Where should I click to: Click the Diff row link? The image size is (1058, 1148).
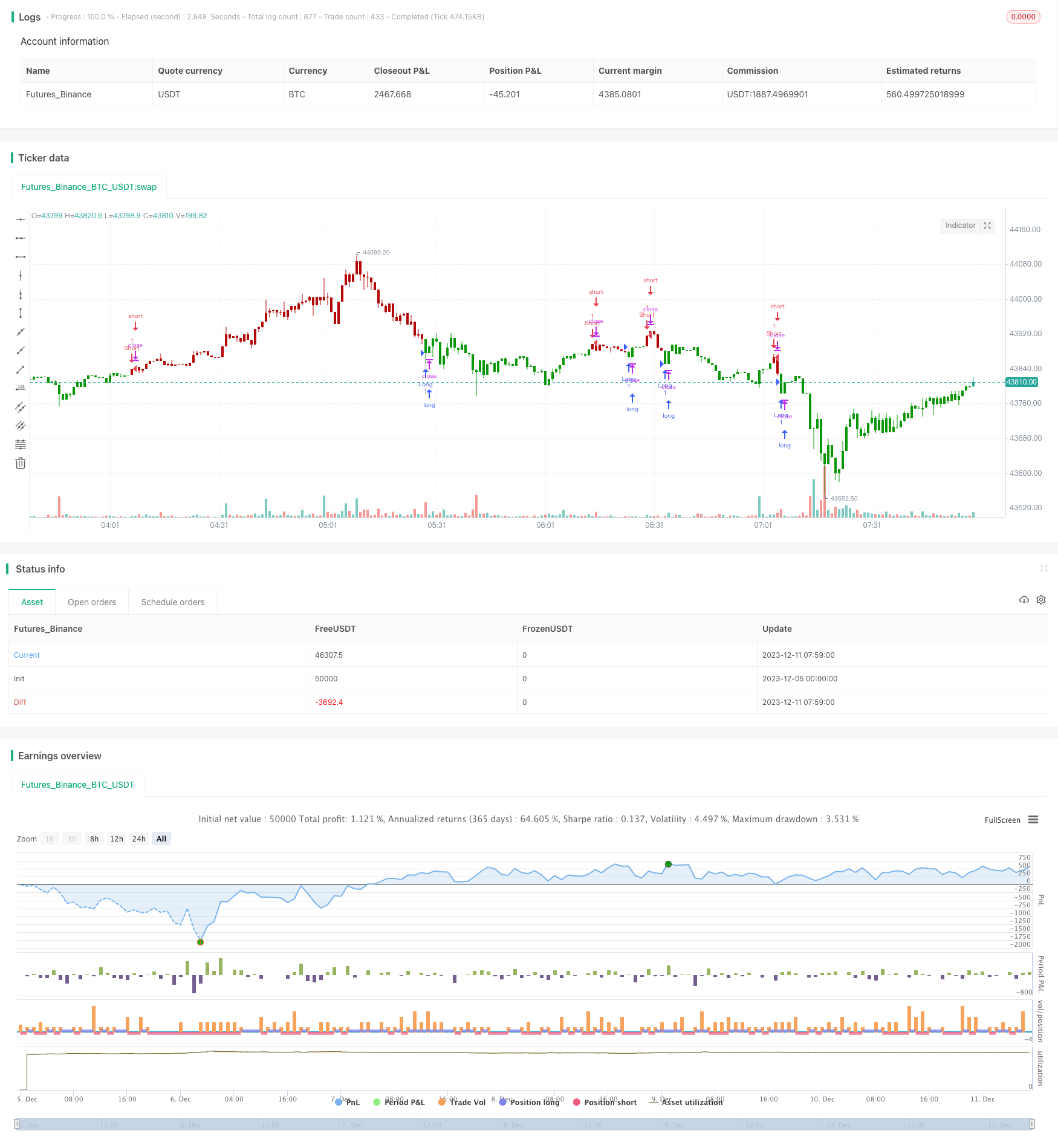[x=20, y=702]
